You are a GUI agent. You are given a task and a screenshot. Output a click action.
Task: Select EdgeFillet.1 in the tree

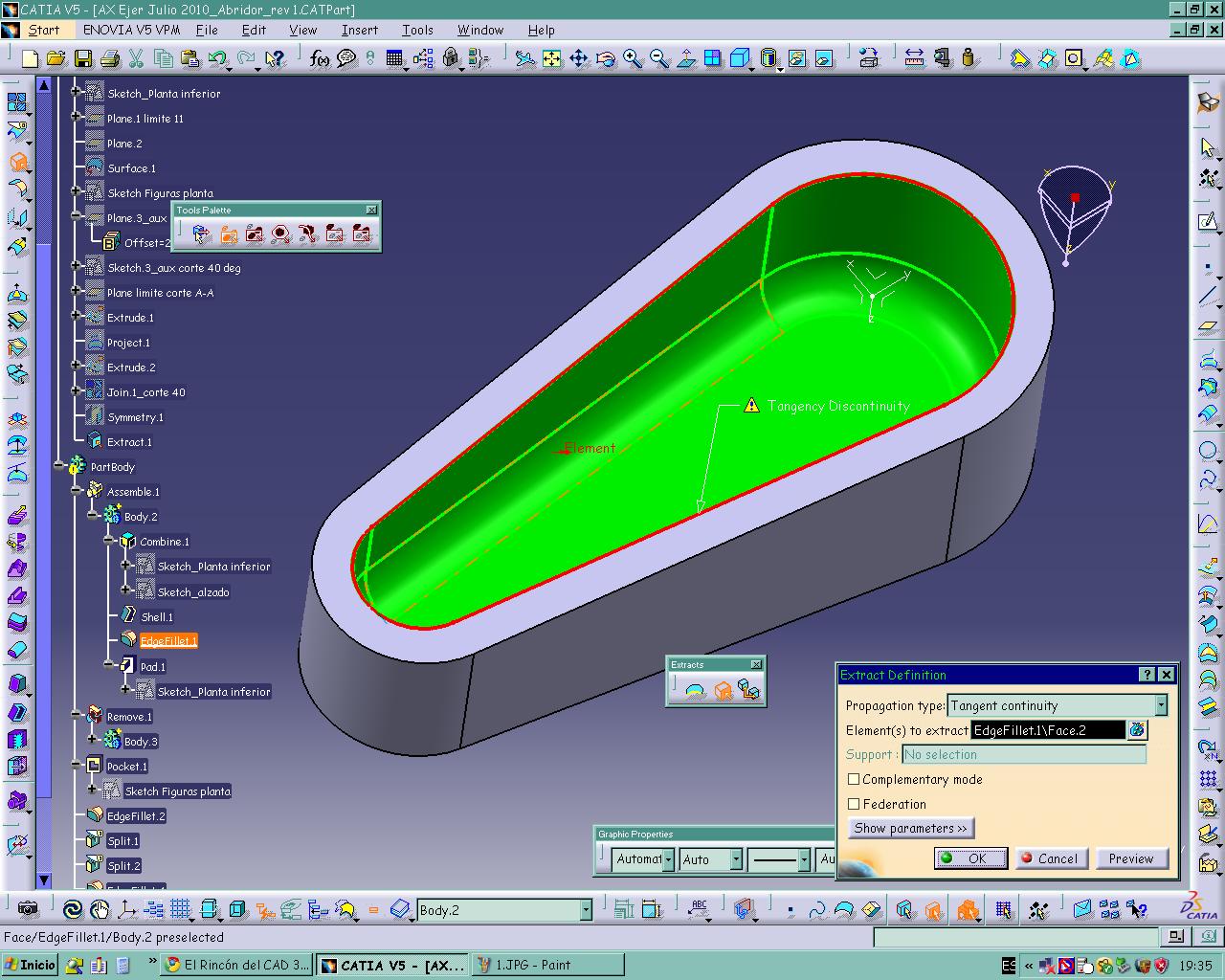click(x=168, y=641)
